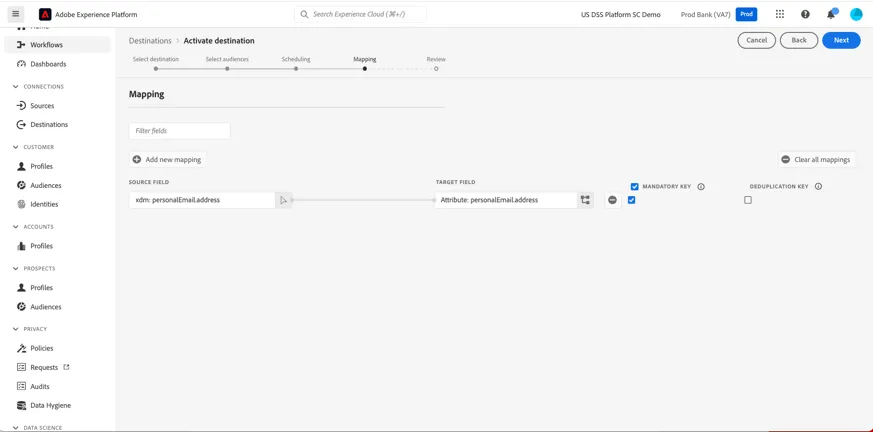Collapse the Privacy section
873x432 pixels.
[x=15, y=329]
